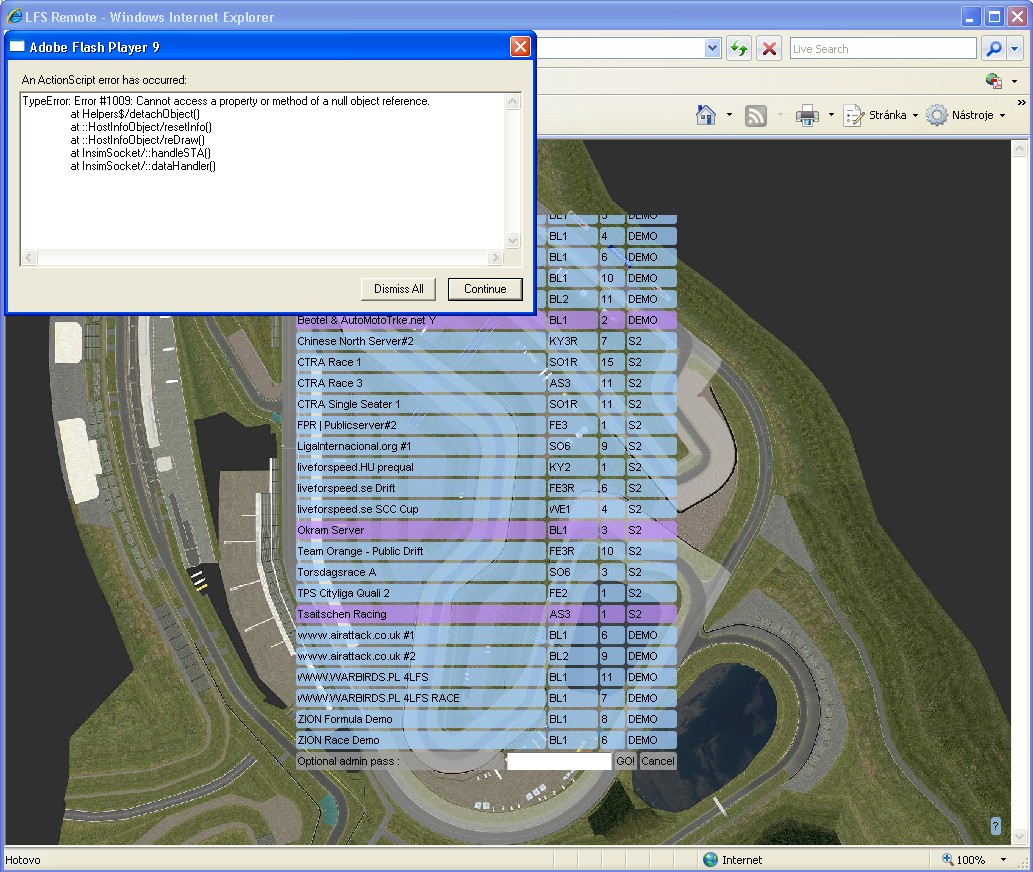1033x872 pixels.
Task: Click the research tool icon below the search box
Action: pyautogui.click(x=993, y=81)
